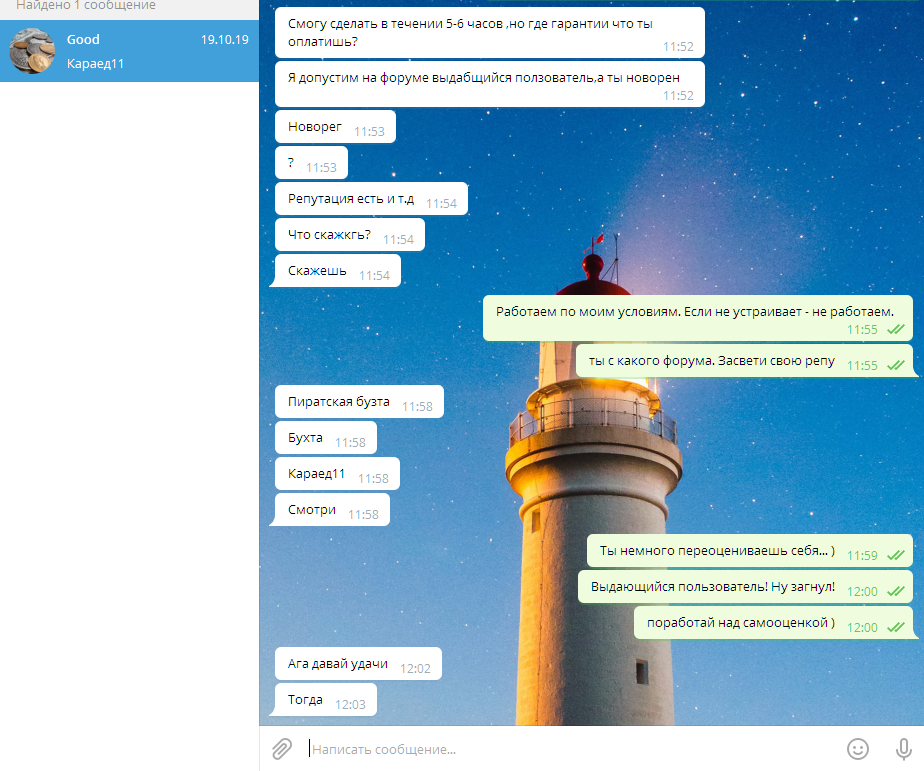The height and width of the screenshot is (771, 924).
Task: Click the 'поработай над самооценкой' message
Action: (773, 623)
